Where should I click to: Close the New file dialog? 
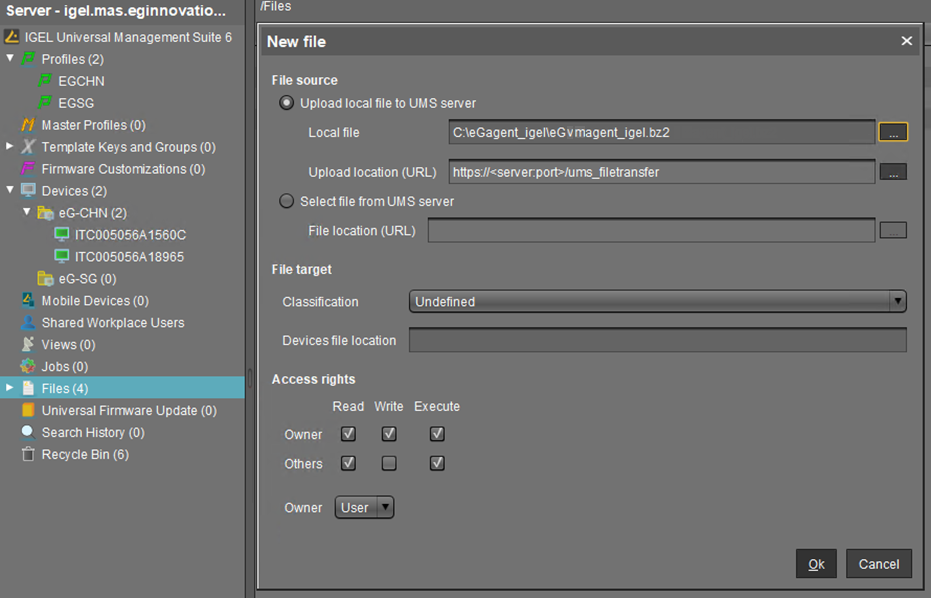pos(906,41)
